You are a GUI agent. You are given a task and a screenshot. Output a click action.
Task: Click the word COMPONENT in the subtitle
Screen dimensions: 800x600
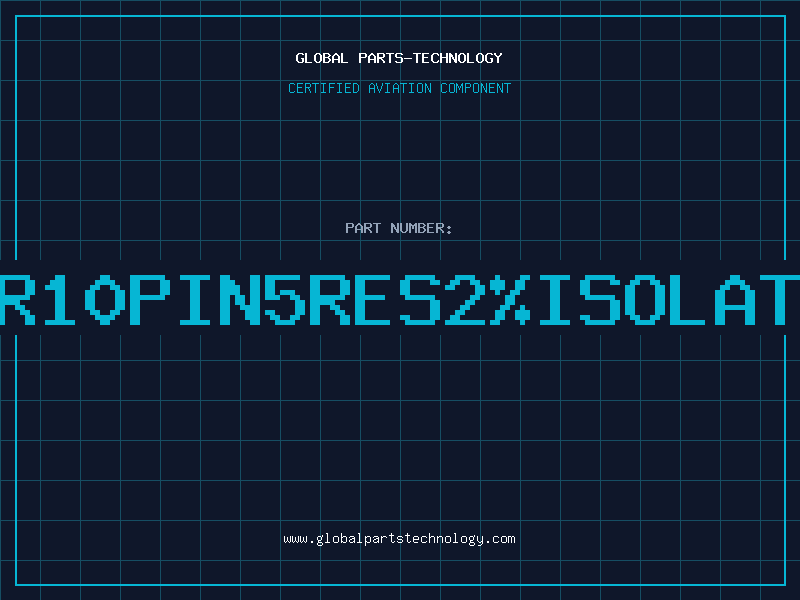[x=475, y=88]
